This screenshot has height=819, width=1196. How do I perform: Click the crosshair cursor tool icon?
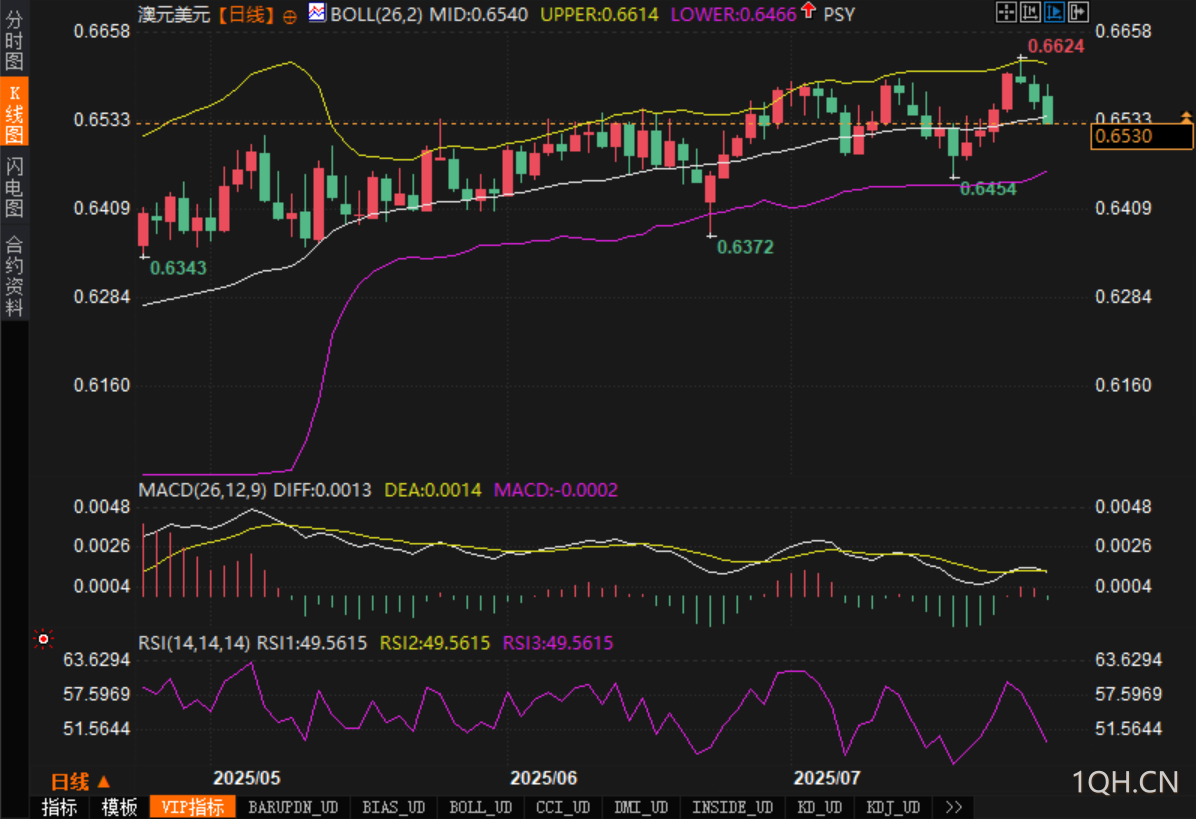(1006, 11)
